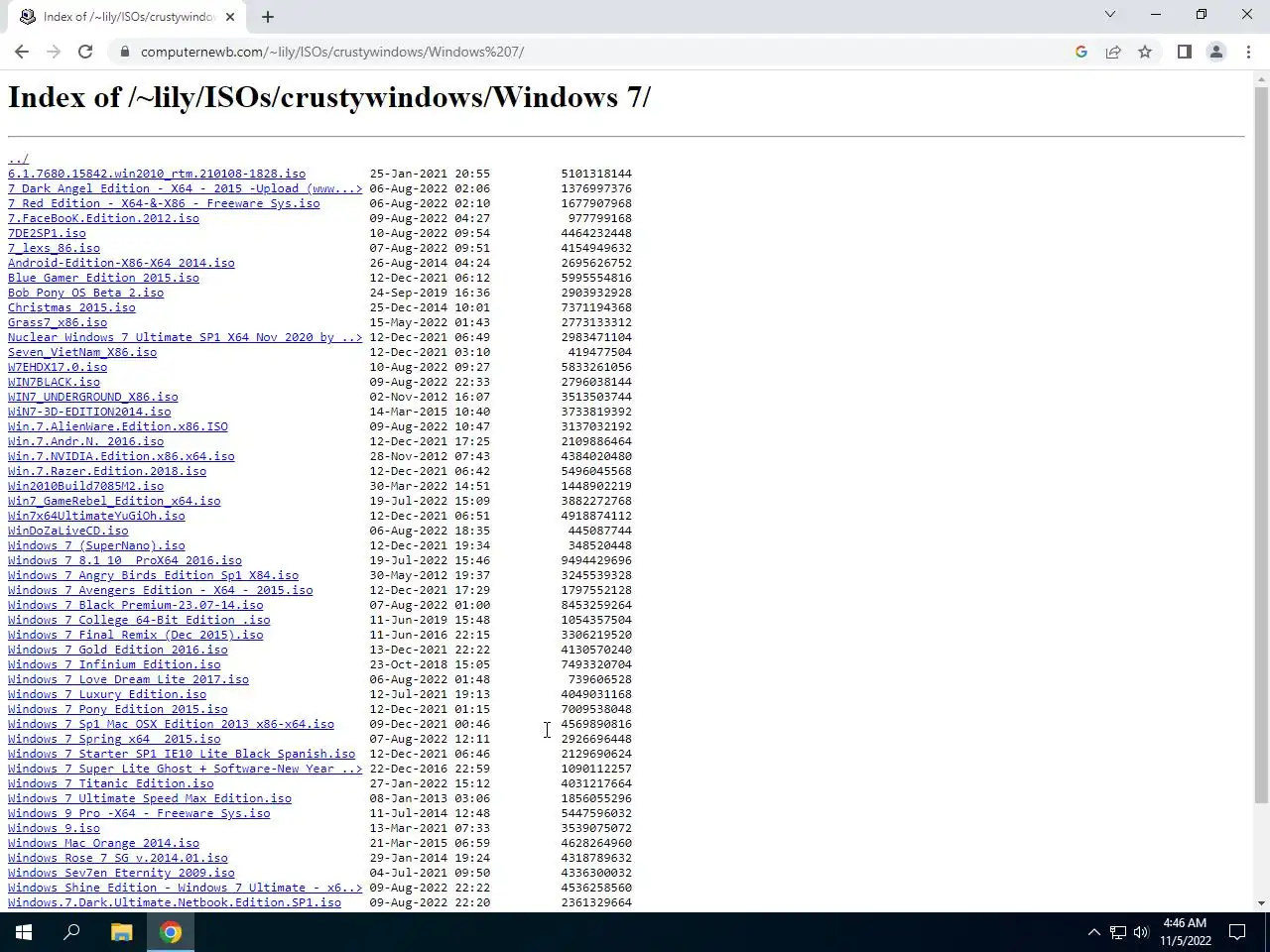Download Windows 7 Titanic Edition.iso
The height and width of the screenshot is (952, 1270).
click(x=111, y=783)
